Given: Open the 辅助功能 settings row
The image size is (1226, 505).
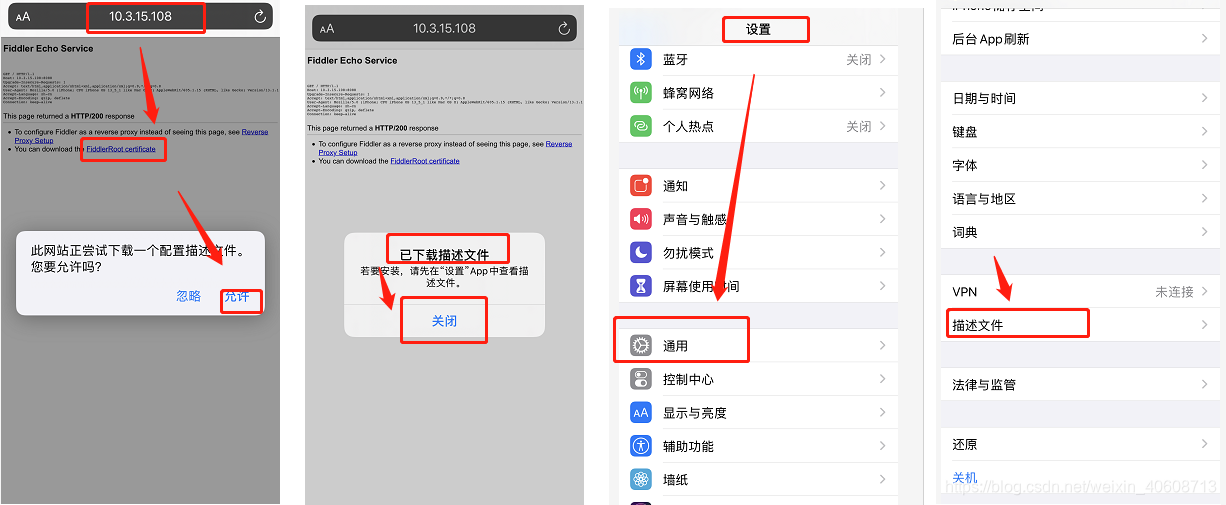Looking at the screenshot, I should [x=757, y=446].
